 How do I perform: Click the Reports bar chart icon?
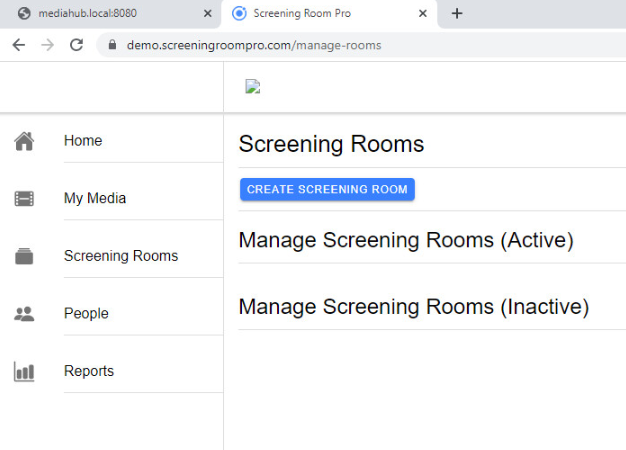tap(24, 371)
